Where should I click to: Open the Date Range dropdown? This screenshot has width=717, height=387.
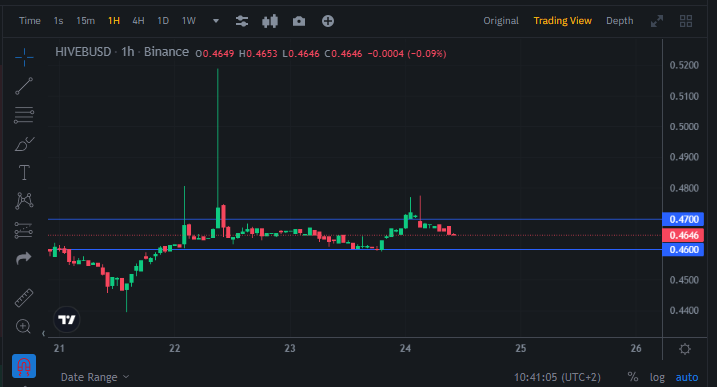tap(95, 377)
